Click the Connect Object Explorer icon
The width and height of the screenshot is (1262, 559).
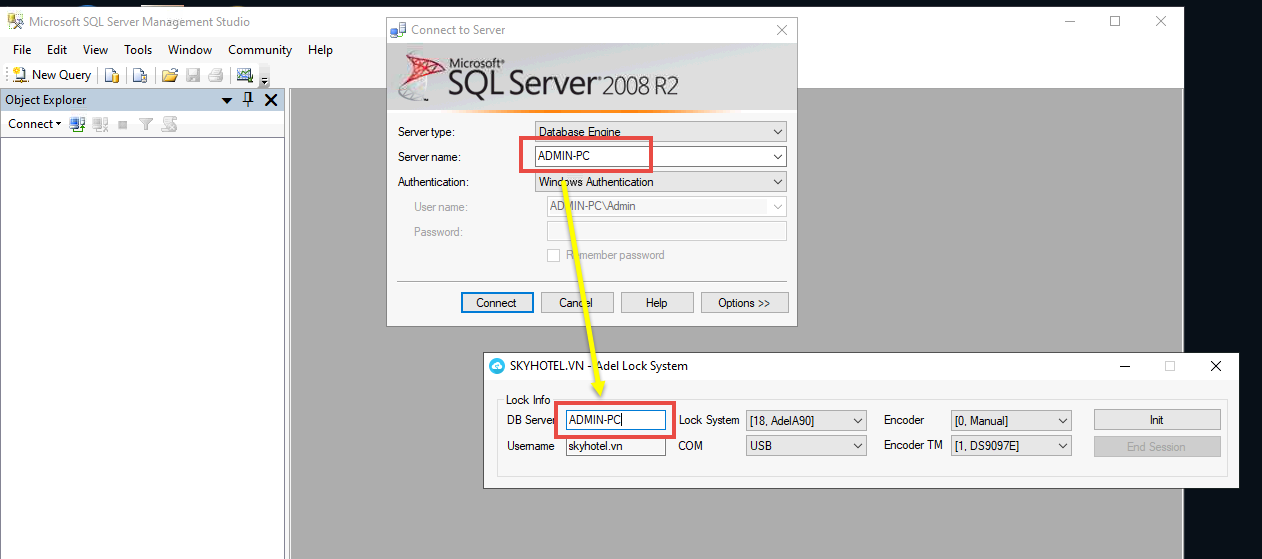tap(78, 124)
